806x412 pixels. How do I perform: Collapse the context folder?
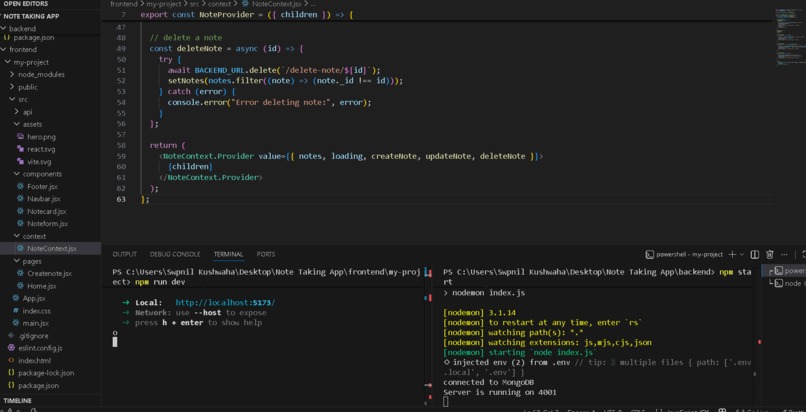pyautogui.click(x=50, y=236)
